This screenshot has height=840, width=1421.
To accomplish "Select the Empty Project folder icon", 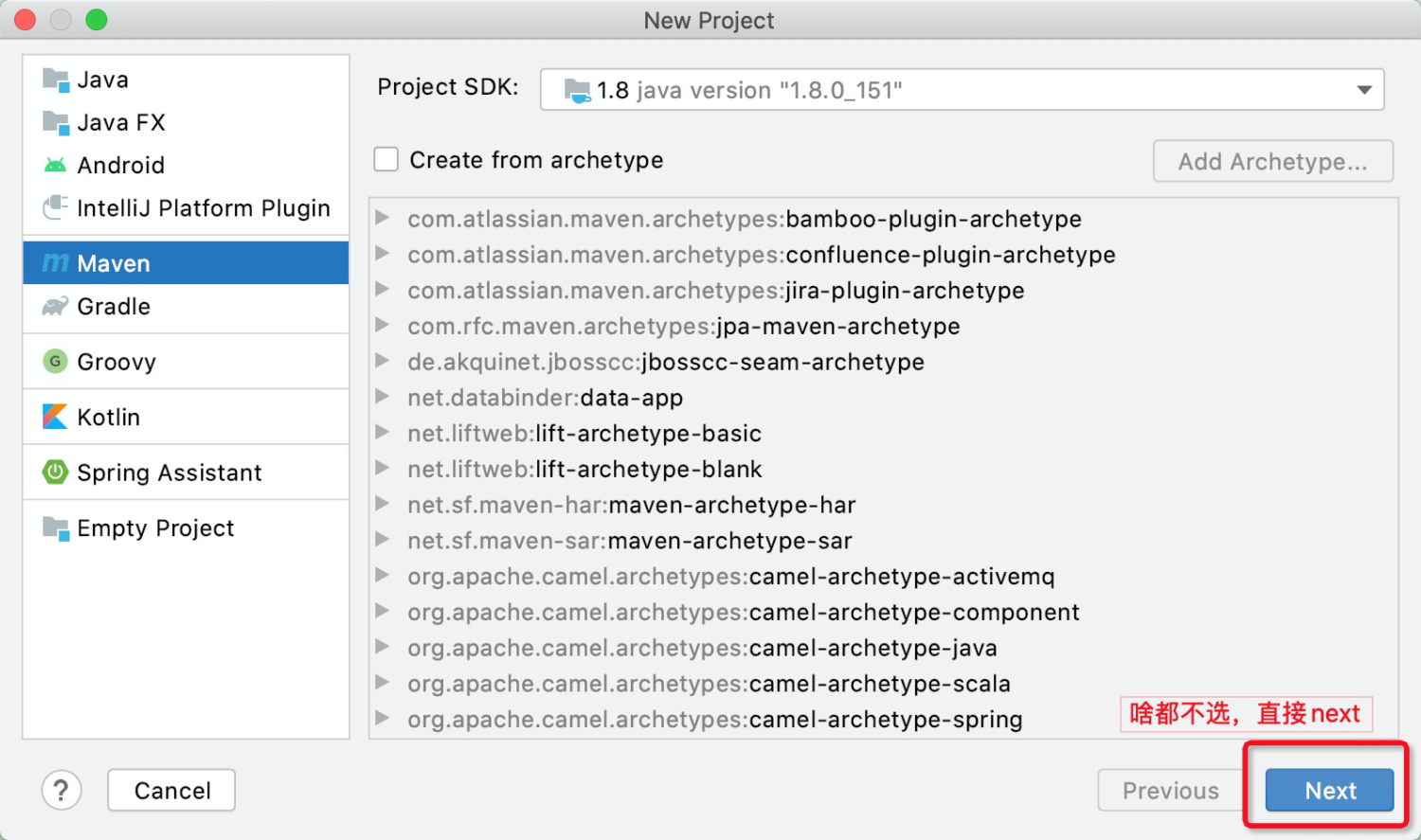I will [56, 528].
